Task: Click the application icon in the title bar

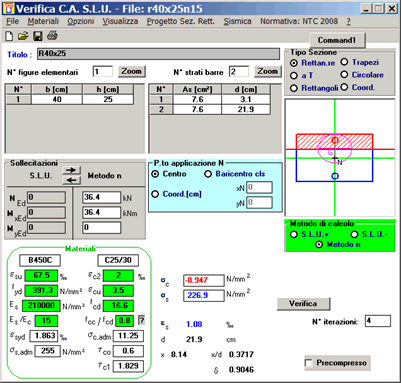Action: click(x=9, y=8)
